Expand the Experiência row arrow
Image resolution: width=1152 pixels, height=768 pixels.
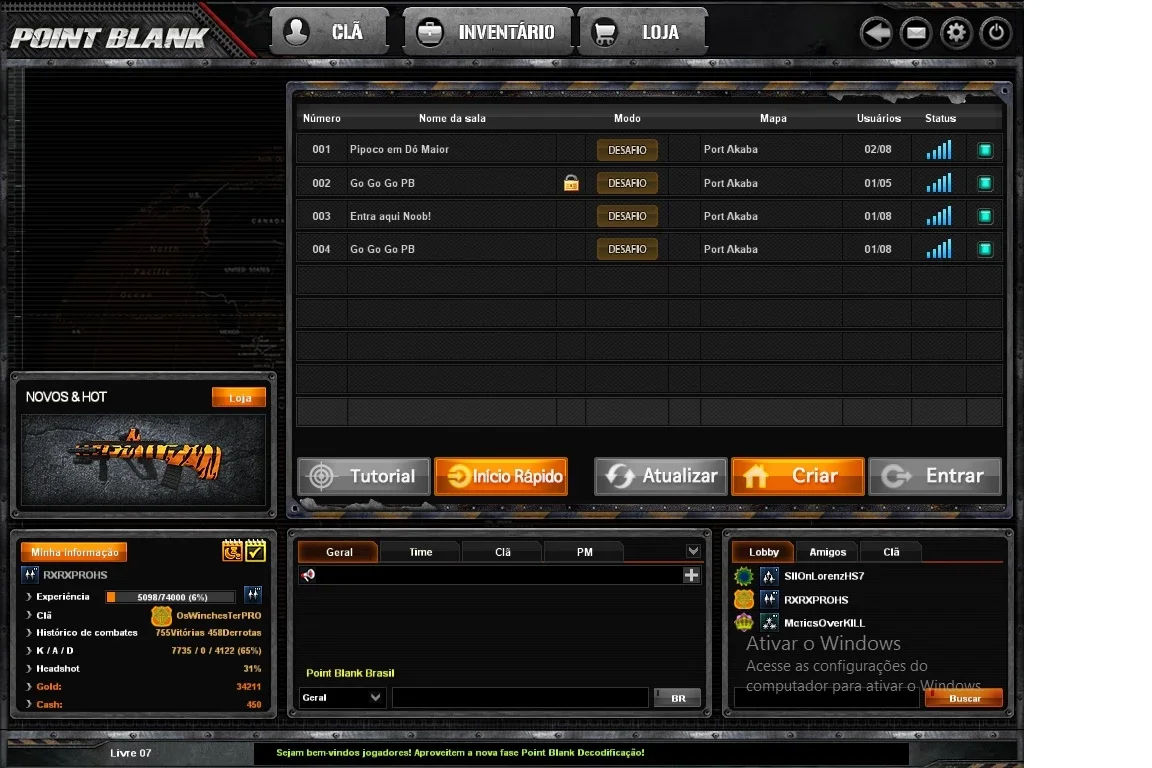tap(29, 596)
